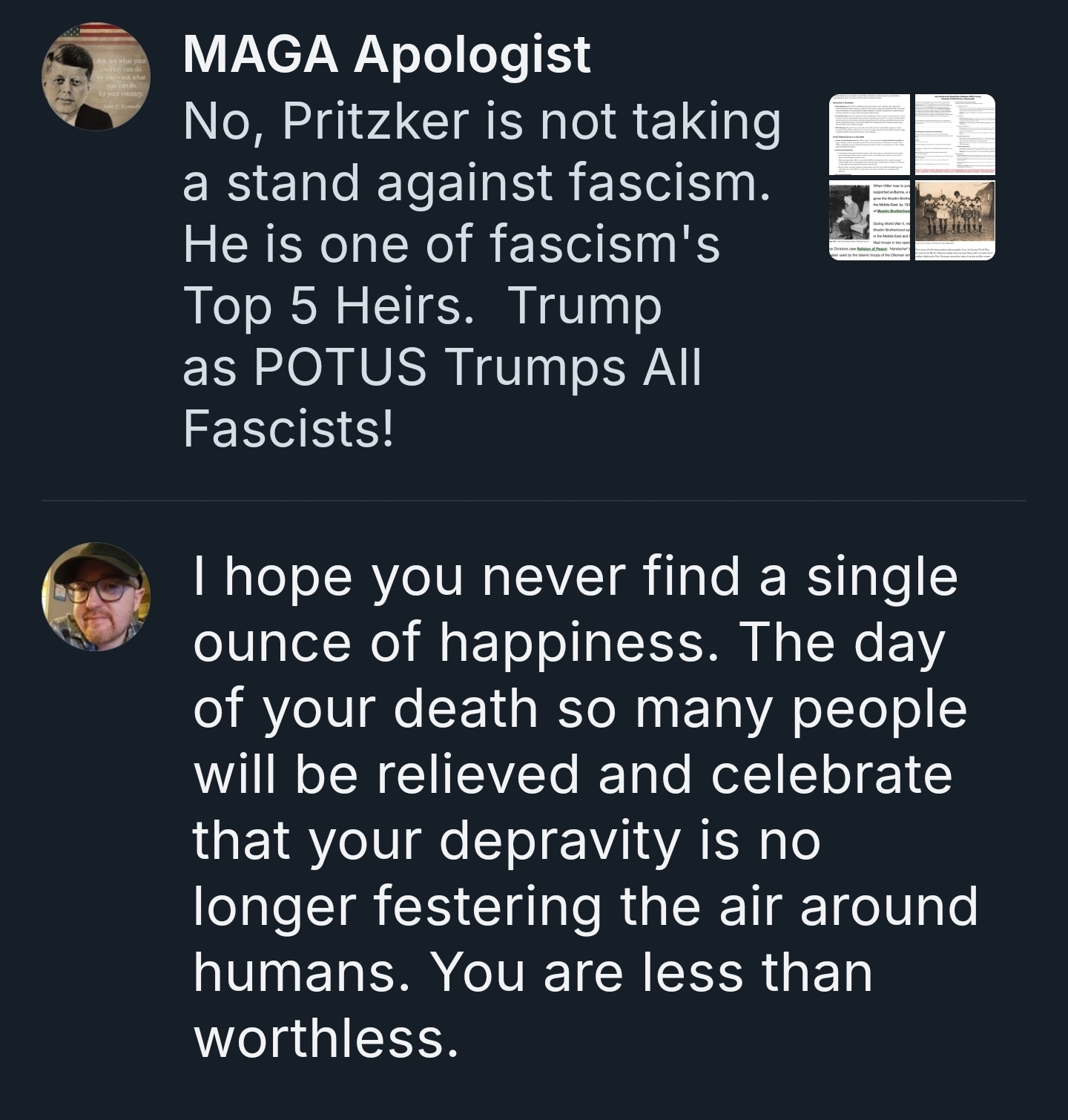
Task: Open MAGA Apologist's profile picture
Action: (x=96, y=76)
